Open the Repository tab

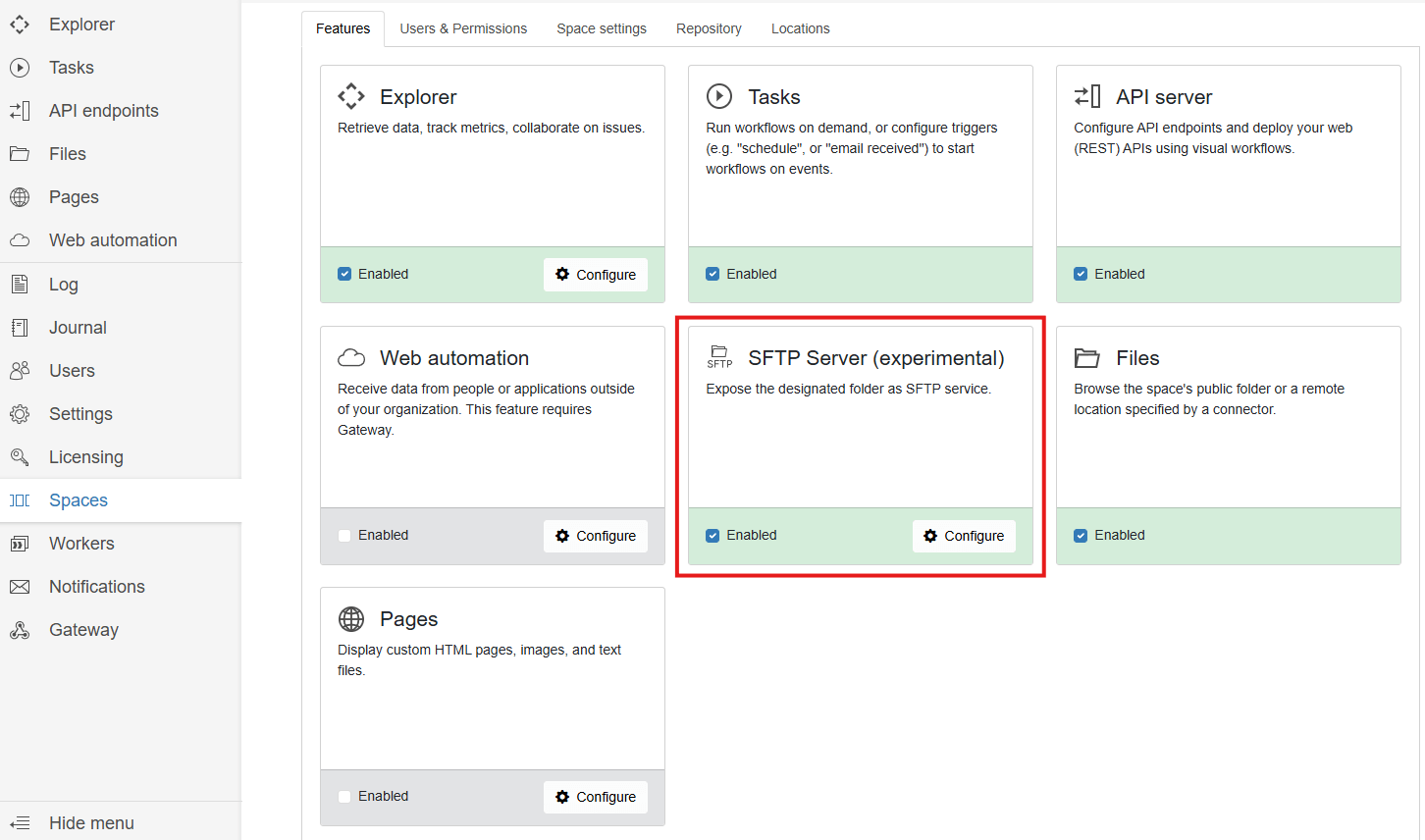pyautogui.click(x=709, y=28)
